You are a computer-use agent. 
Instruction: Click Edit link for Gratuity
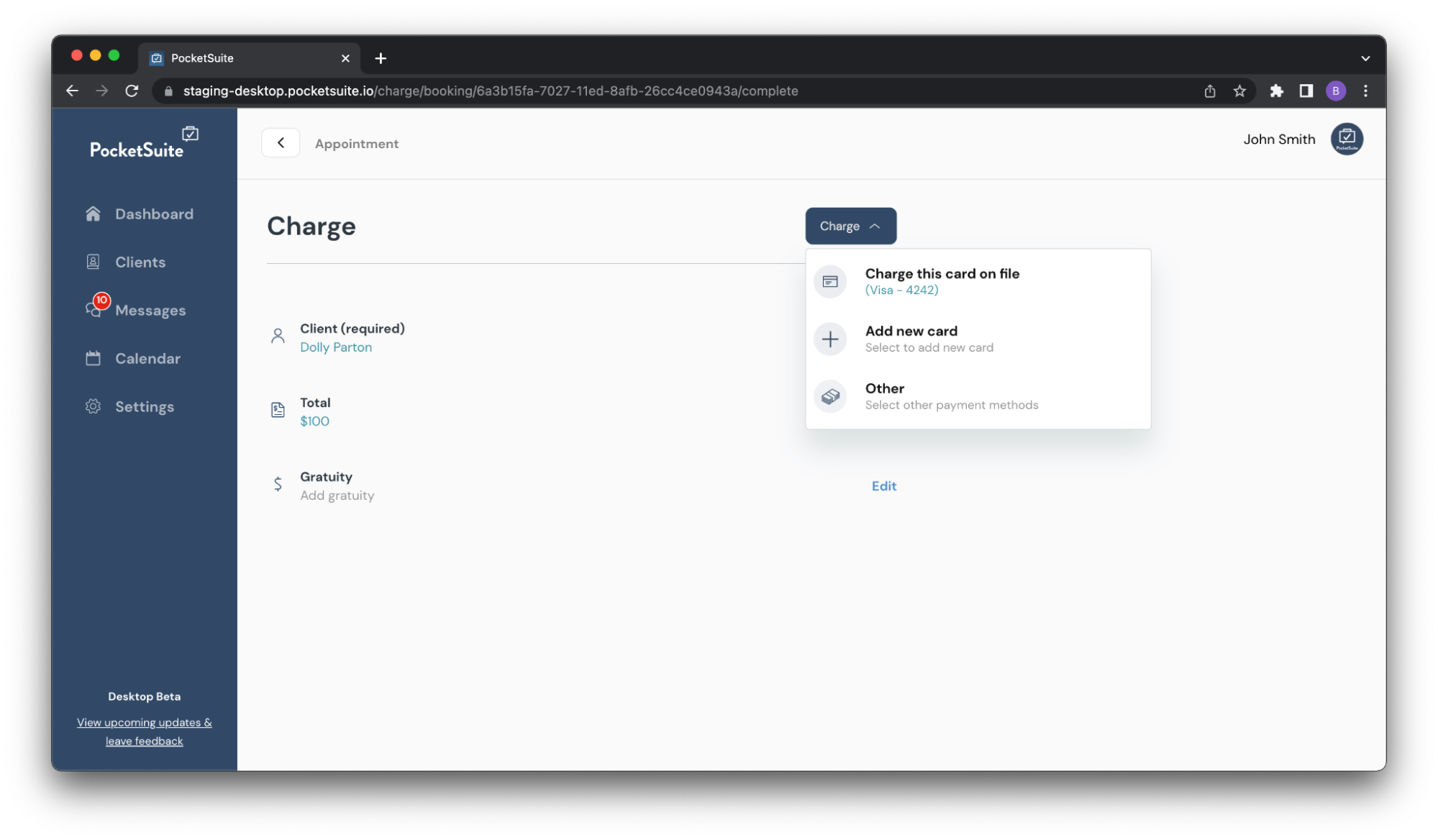883,485
